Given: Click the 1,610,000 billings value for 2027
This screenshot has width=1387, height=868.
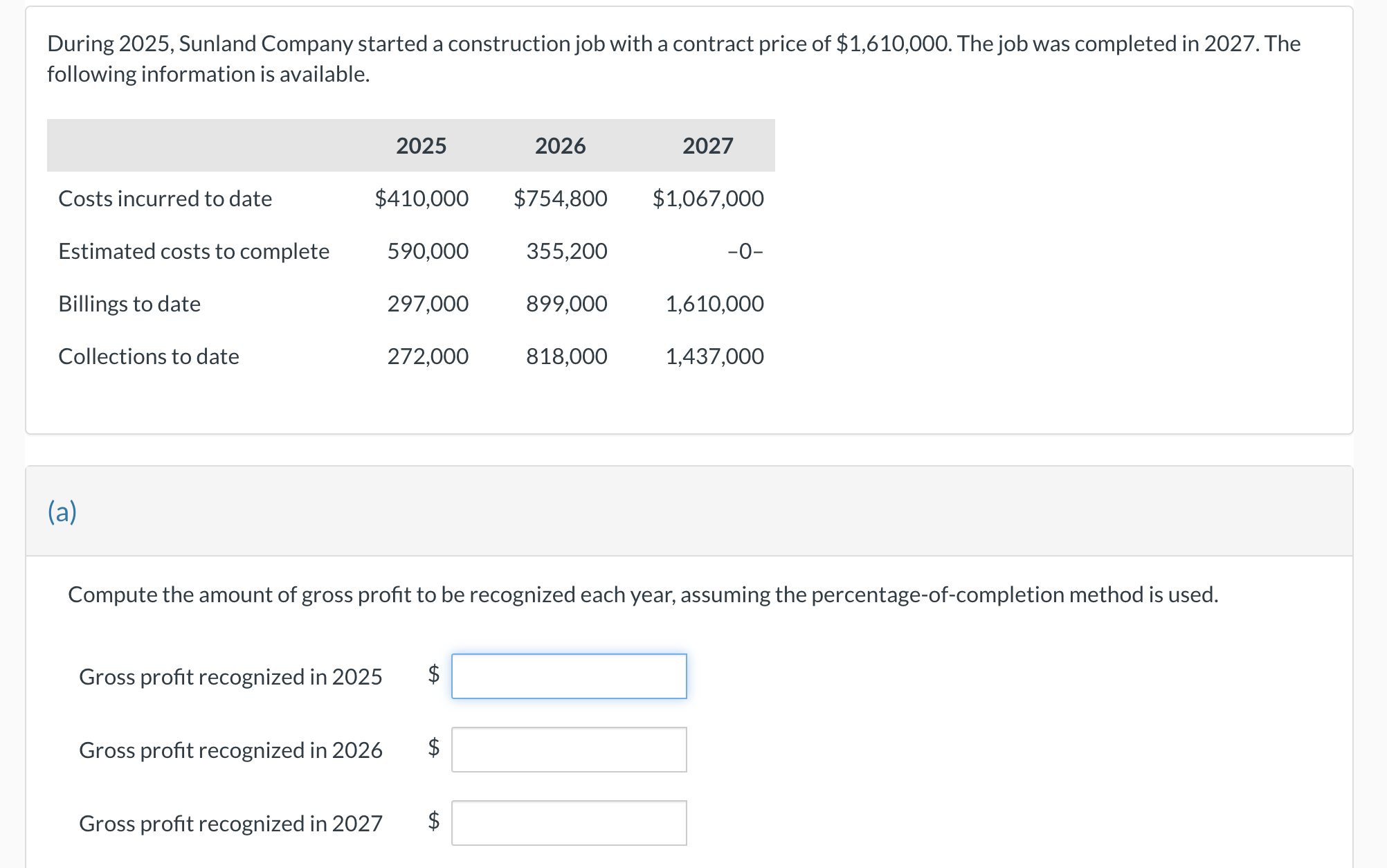Looking at the screenshot, I should click(714, 303).
